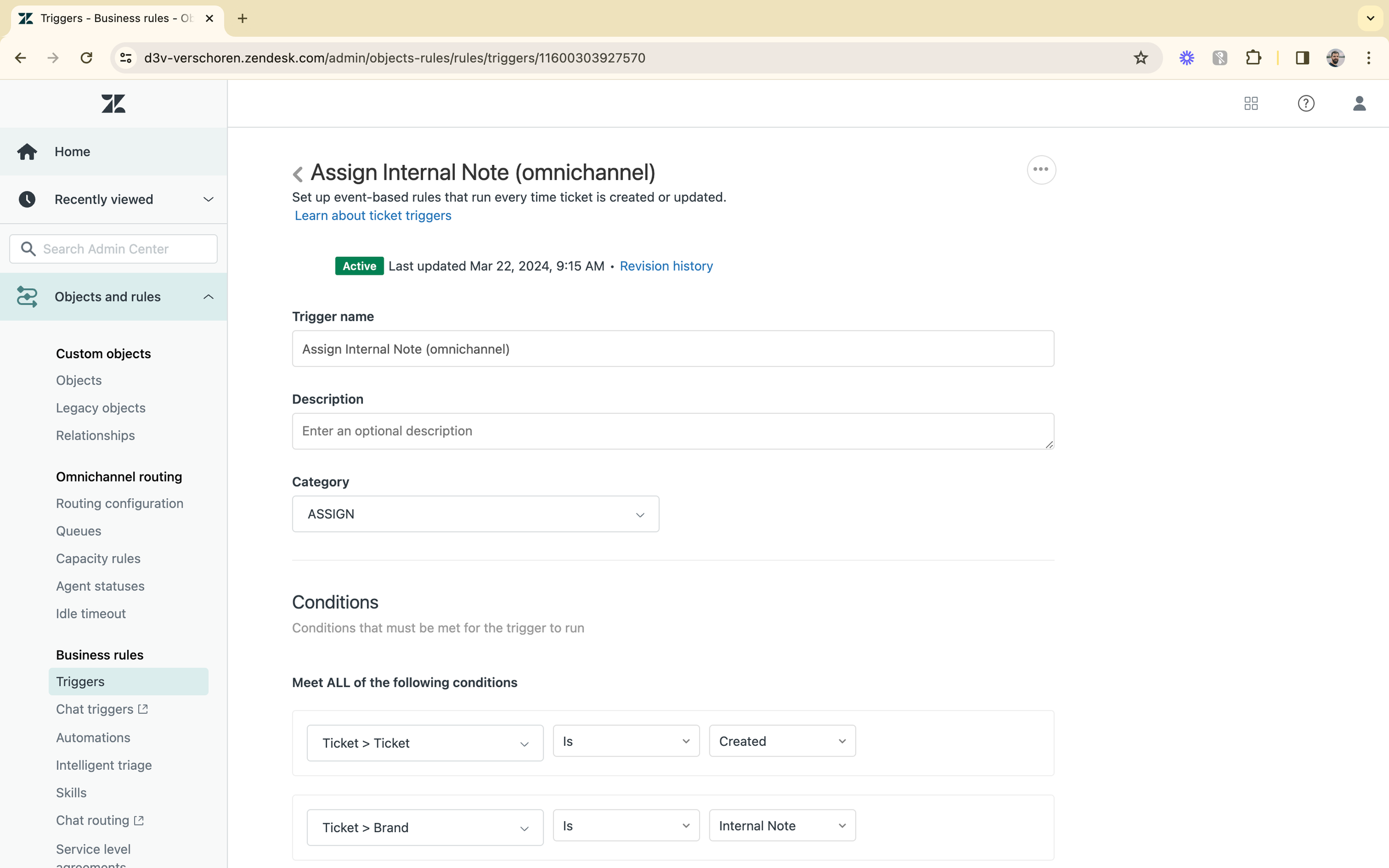Collapse the Objects and rules section
The image size is (1389, 868).
point(208,296)
